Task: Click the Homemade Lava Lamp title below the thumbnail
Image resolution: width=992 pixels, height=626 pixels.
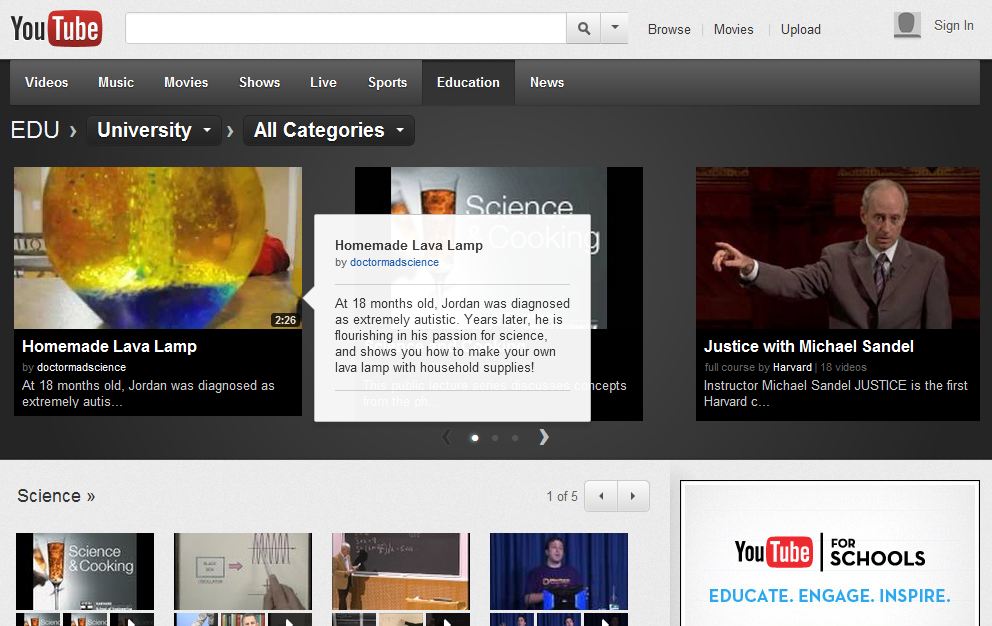Action: (109, 346)
